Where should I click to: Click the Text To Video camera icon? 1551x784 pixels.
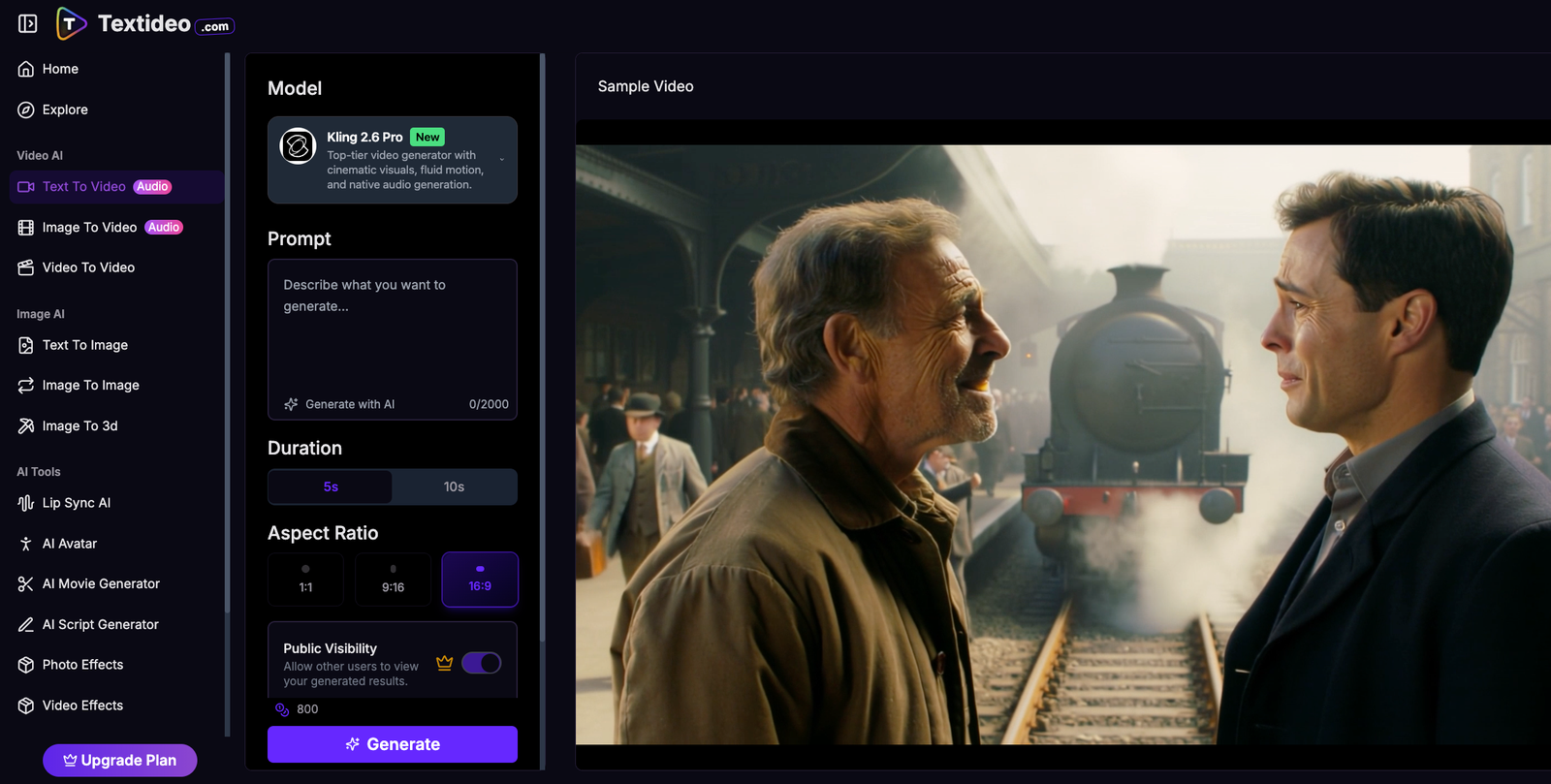point(26,187)
